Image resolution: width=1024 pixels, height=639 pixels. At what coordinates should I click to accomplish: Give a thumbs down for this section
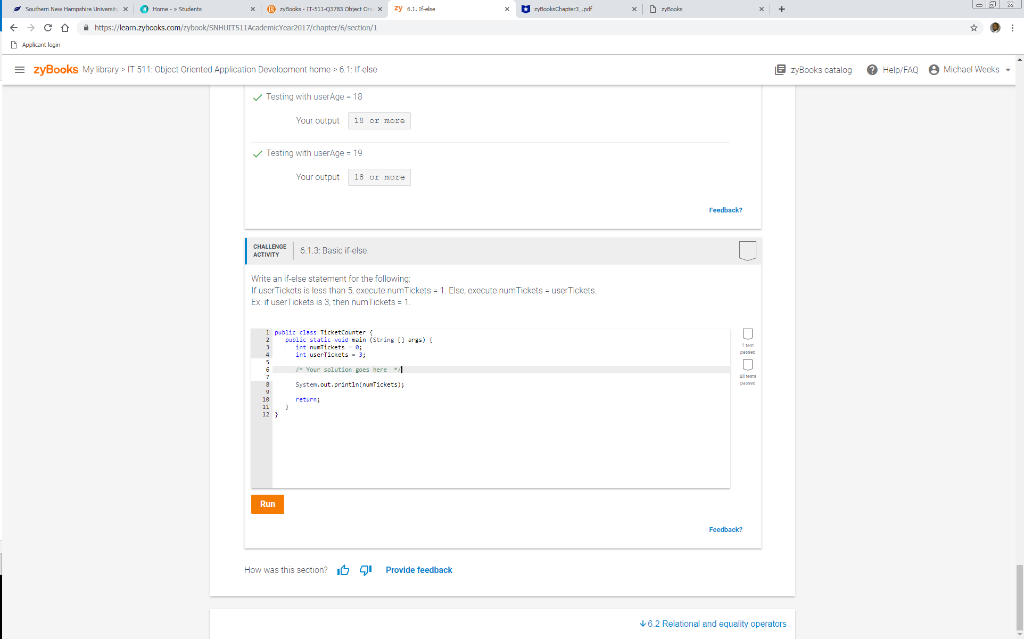(364, 569)
